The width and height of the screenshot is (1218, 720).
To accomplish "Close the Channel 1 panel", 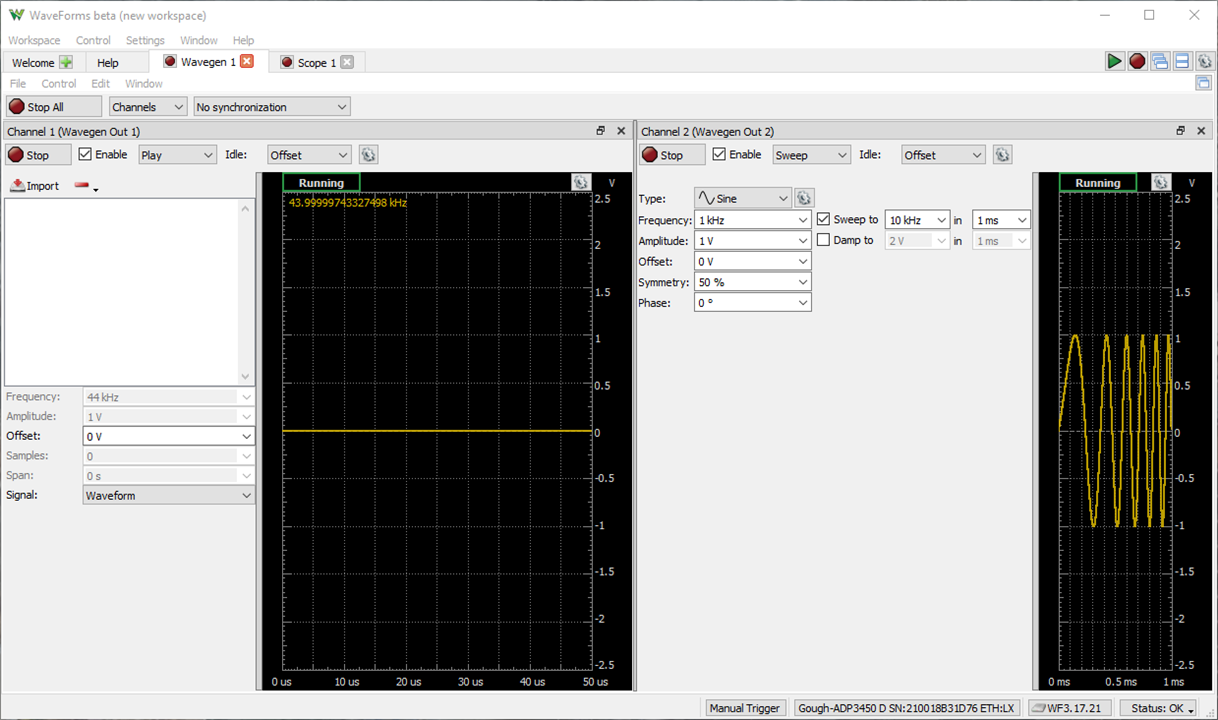I will coord(621,131).
